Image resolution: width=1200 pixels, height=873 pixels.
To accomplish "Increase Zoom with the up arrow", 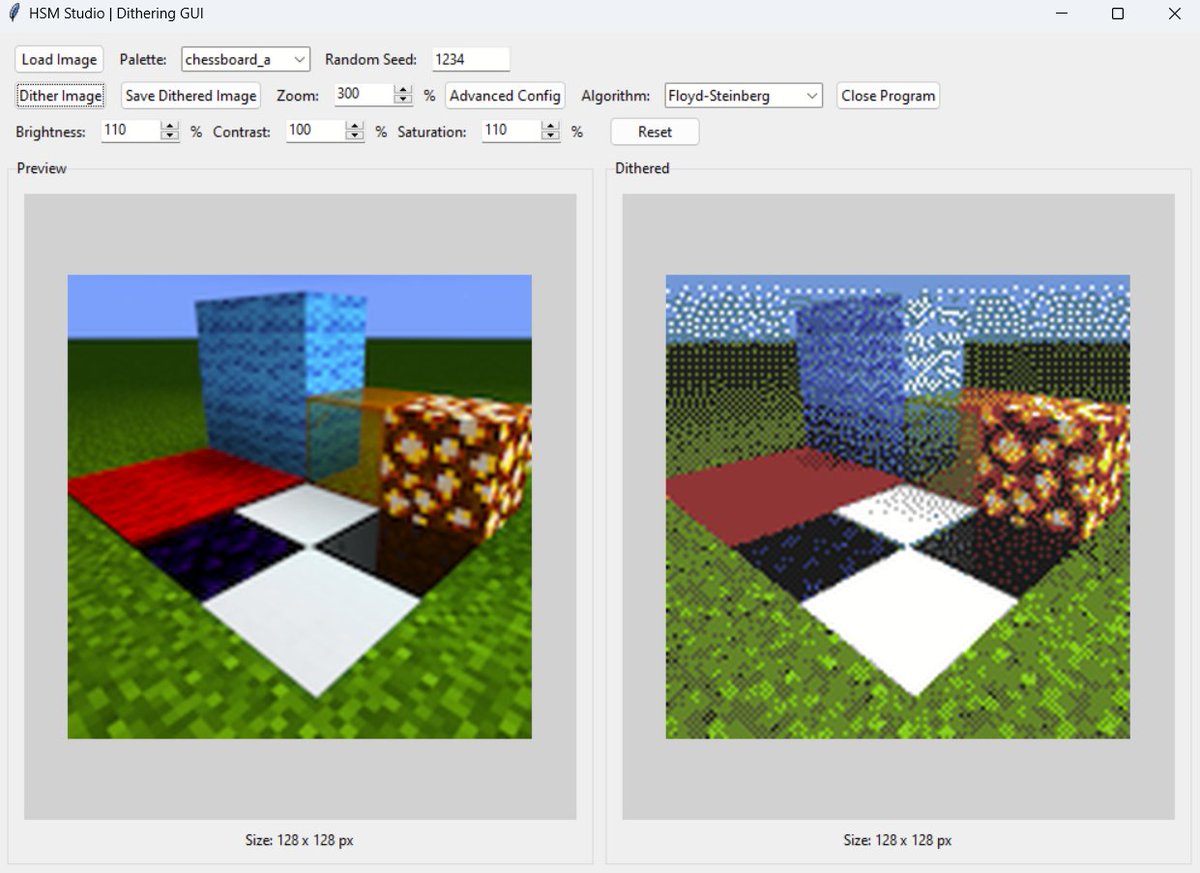I will (403, 89).
